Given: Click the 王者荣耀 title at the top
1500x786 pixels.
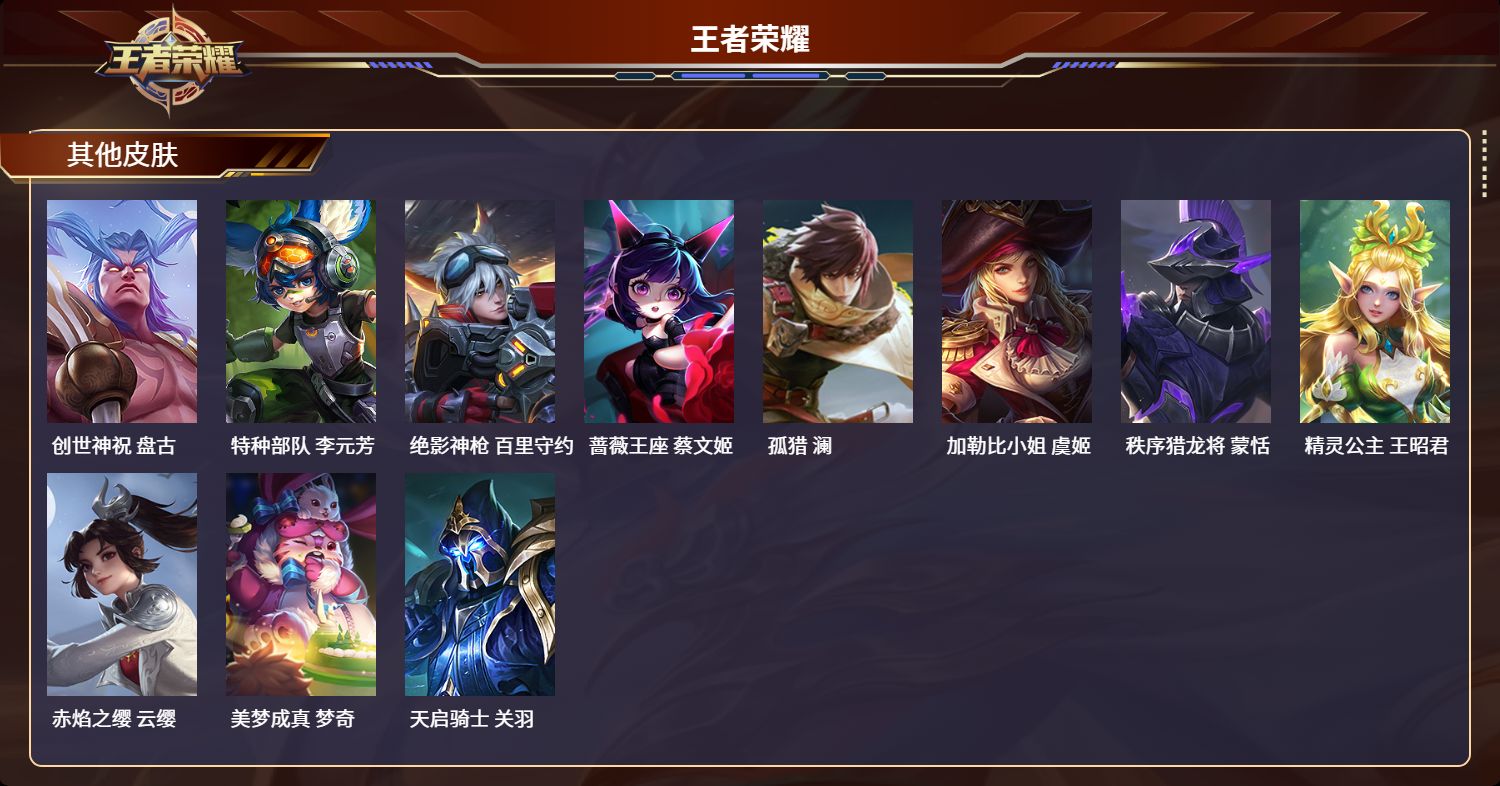Looking at the screenshot, I should tap(750, 39).
